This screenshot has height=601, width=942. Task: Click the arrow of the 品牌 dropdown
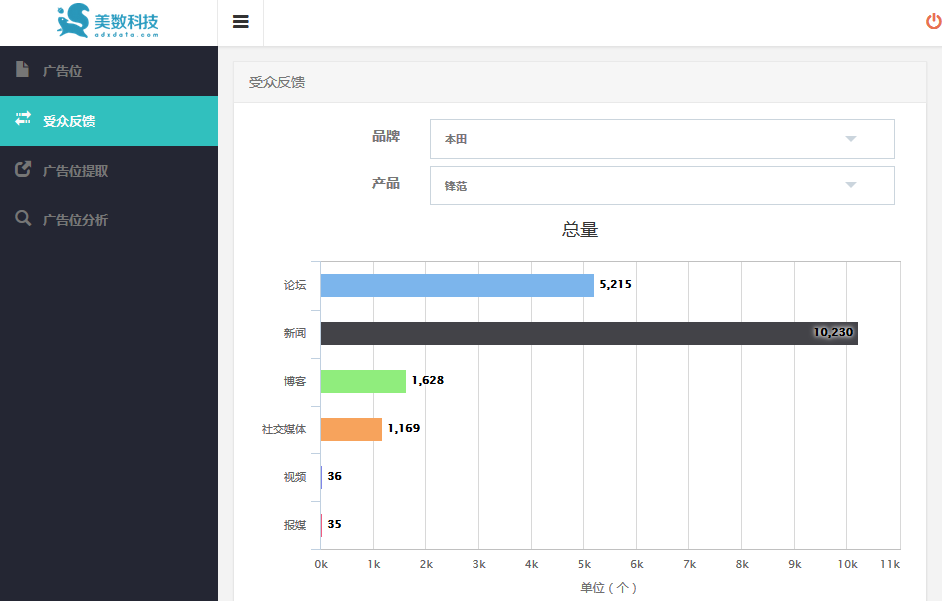coord(850,139)
